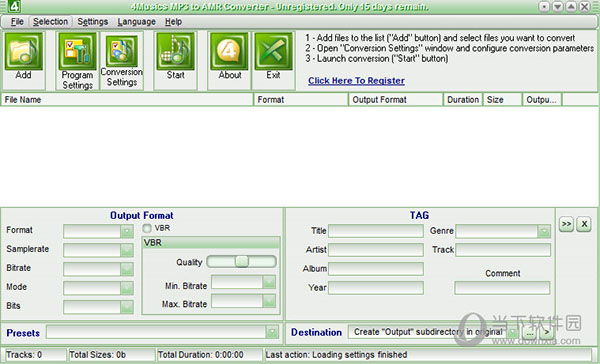Click the > button next to Destination

[x=546, y=332]
